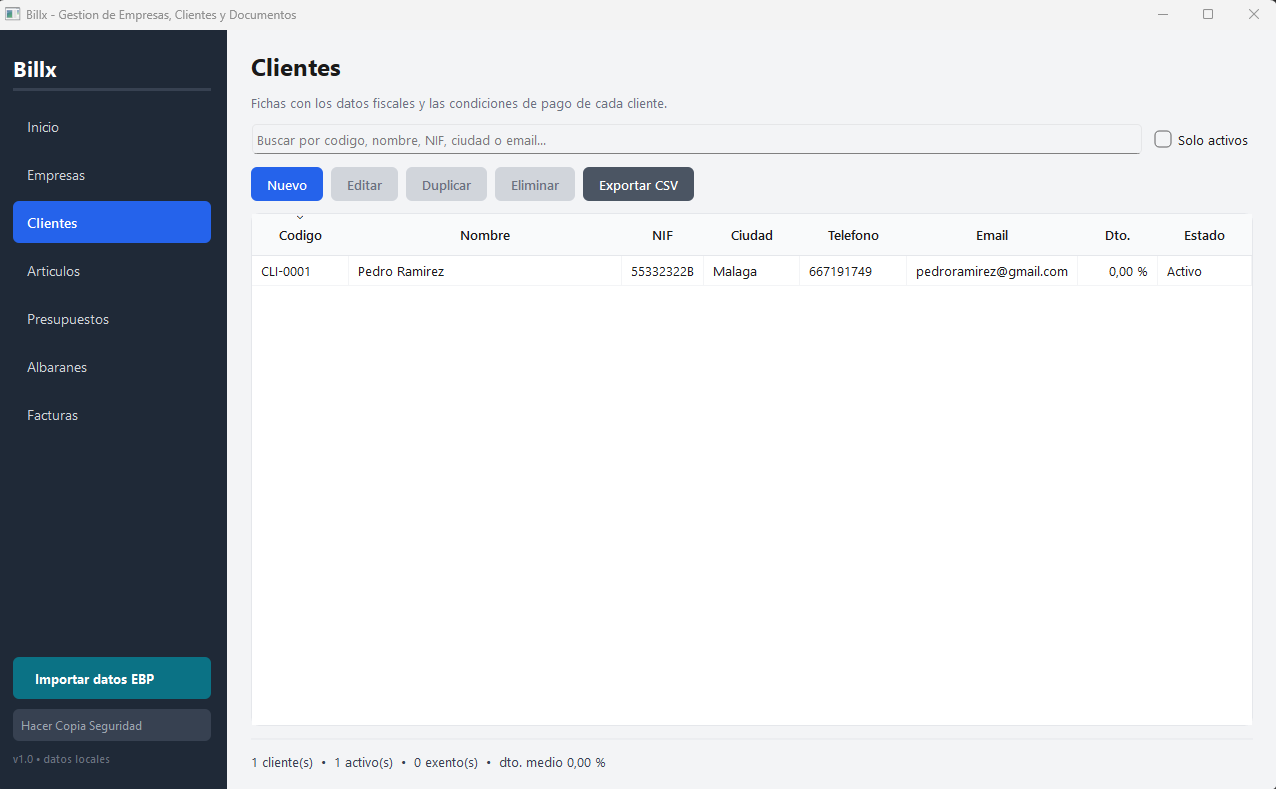Click the Dto. column header
Screen dimensions: 1276x789
tap(1117, 236)
